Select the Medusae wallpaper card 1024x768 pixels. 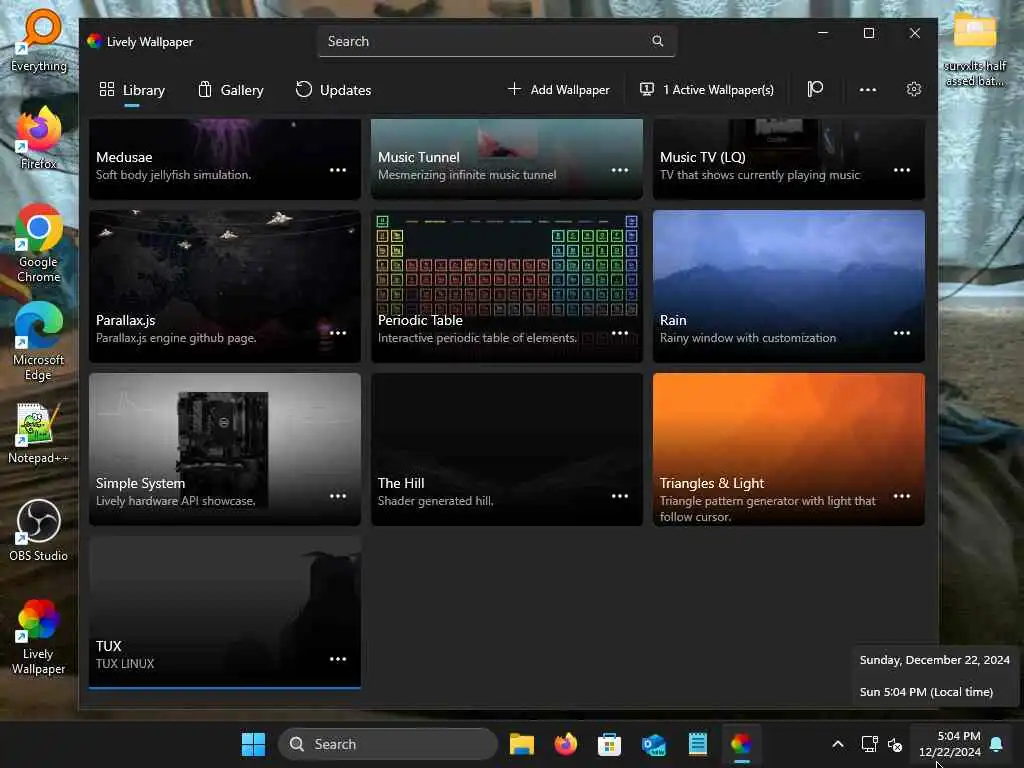[225, 159]
